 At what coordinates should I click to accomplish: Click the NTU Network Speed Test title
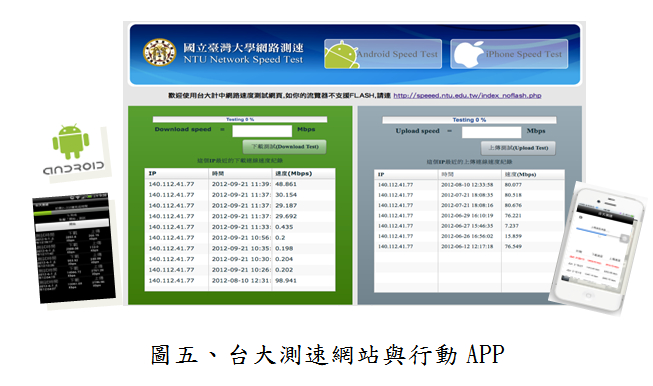tap(243, 60)
